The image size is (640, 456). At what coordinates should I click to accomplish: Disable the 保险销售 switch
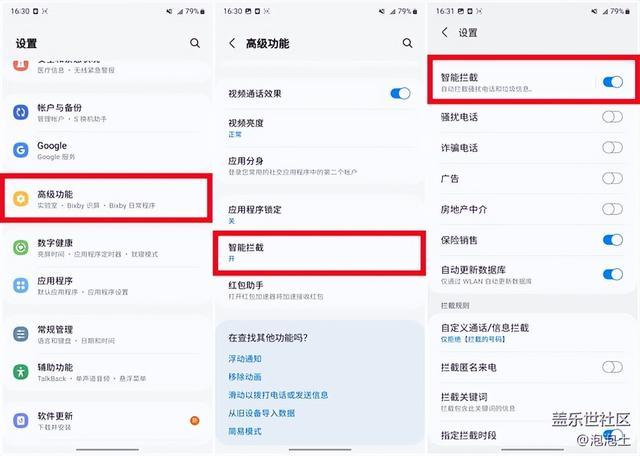click(x=613, y=240)
